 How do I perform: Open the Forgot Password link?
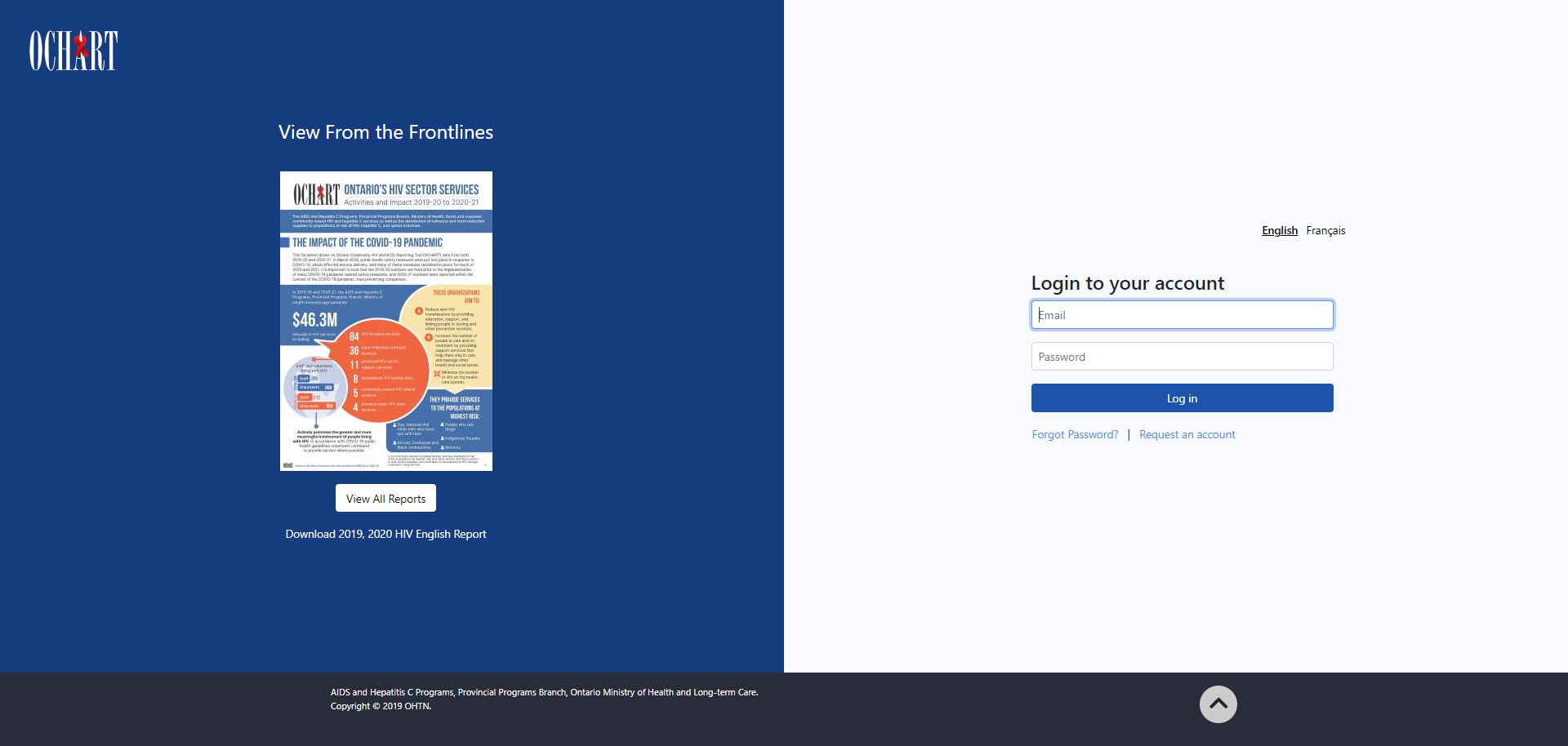[x=1075, y=434]
